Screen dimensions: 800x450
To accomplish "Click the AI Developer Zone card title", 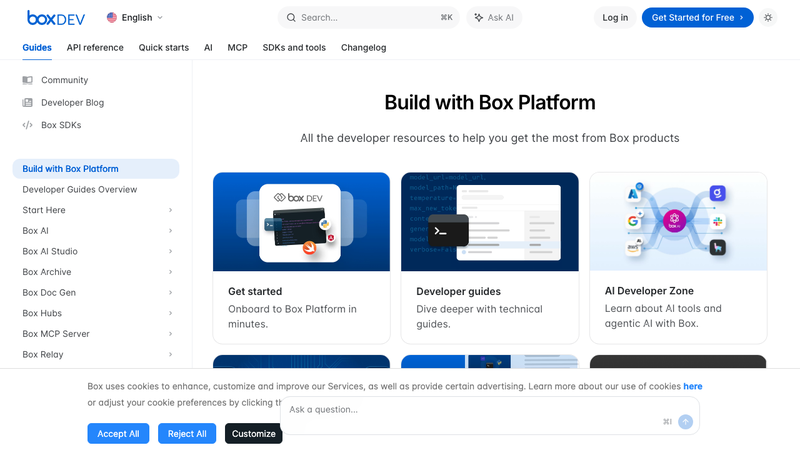I will [x=649, y=291].
